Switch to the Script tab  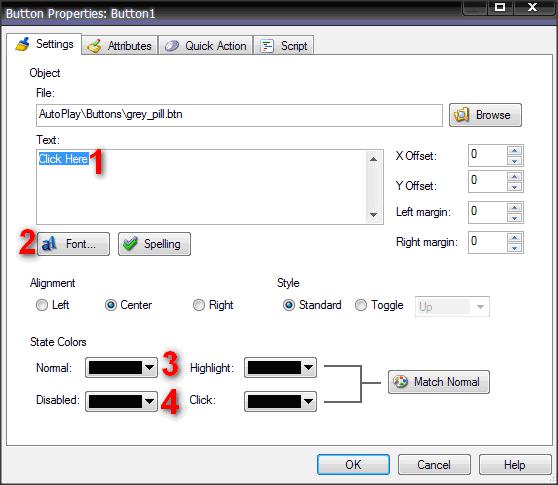284,46
